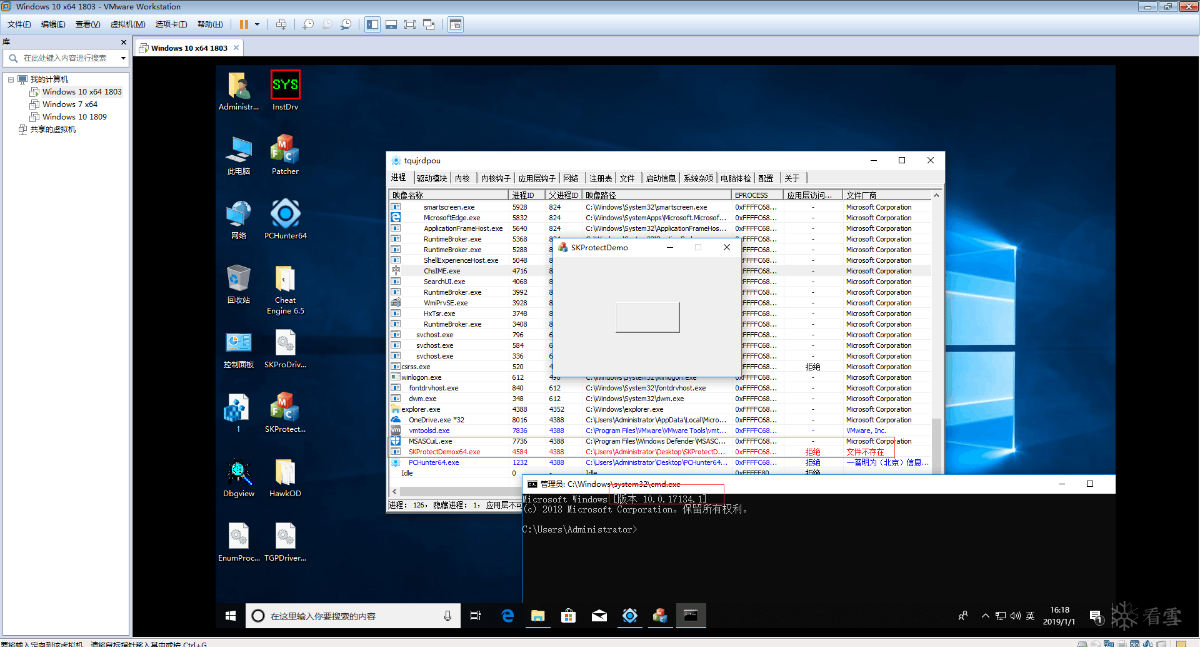Select the SKProtectDemox64.exe process row
Viewport: 1200px width, 647px height.
661,451
